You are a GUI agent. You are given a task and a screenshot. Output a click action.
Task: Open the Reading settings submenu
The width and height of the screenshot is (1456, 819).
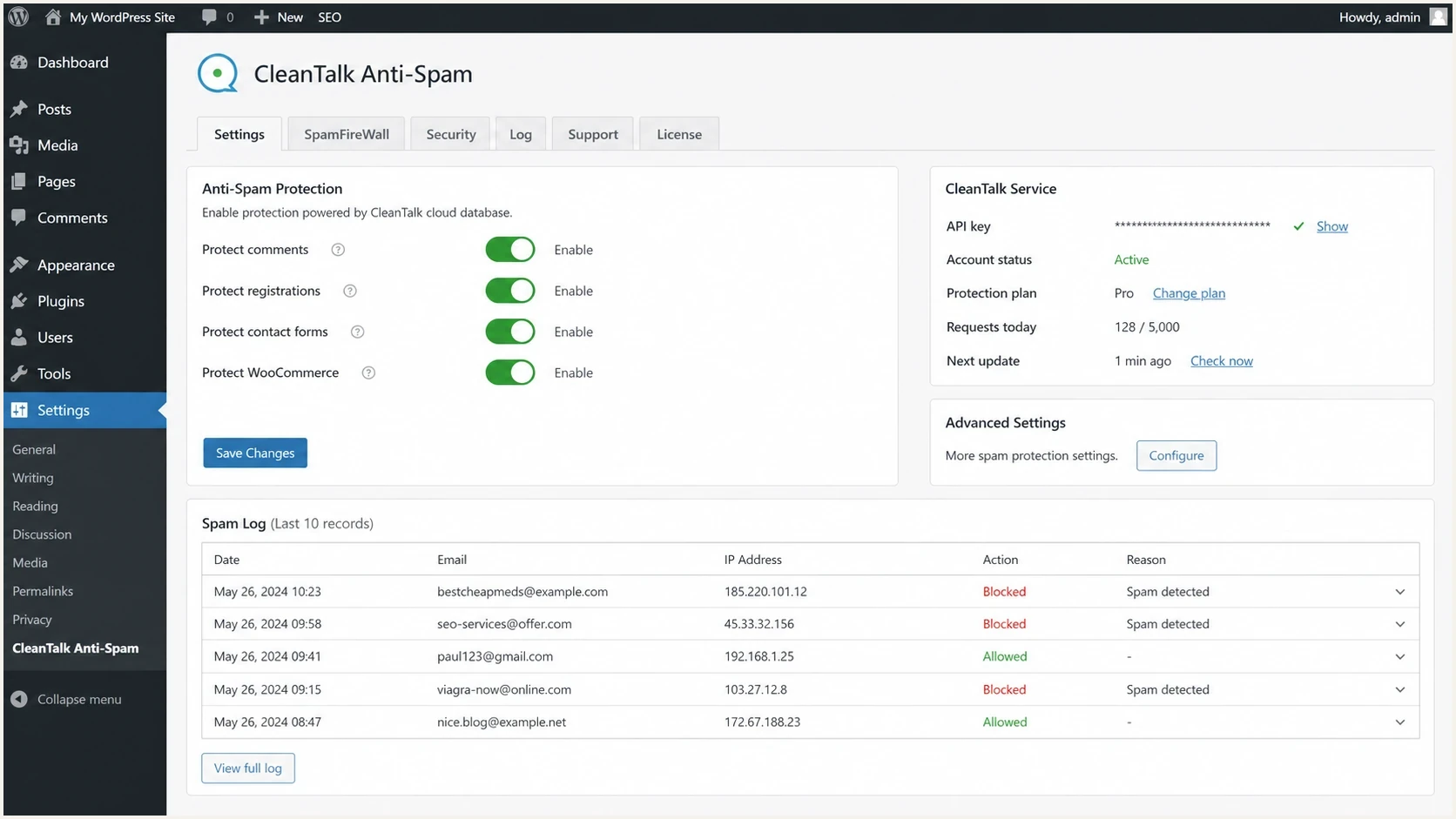coord(35,506)
